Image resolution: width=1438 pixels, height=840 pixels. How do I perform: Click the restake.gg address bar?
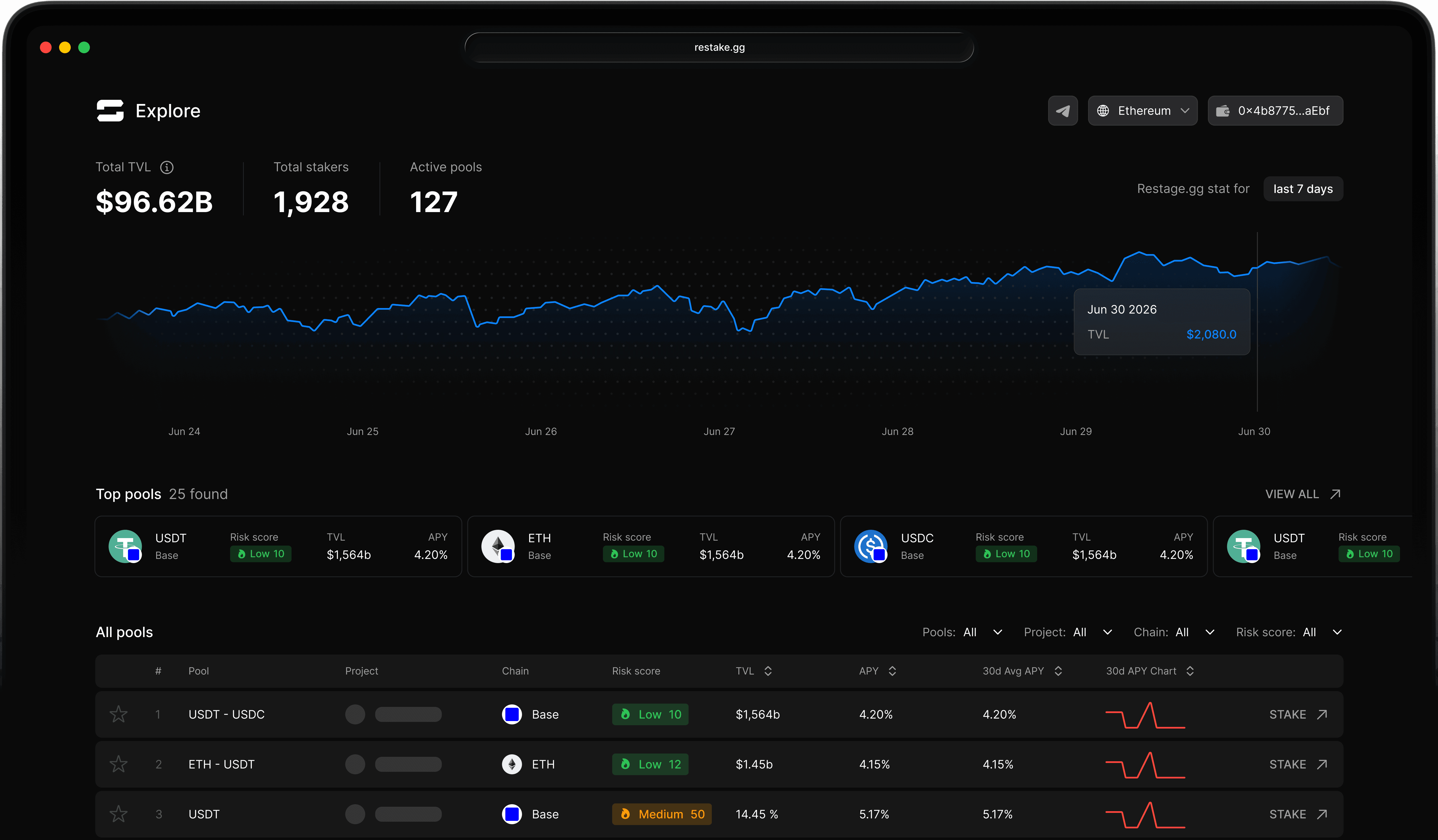(x=719, y=47)
